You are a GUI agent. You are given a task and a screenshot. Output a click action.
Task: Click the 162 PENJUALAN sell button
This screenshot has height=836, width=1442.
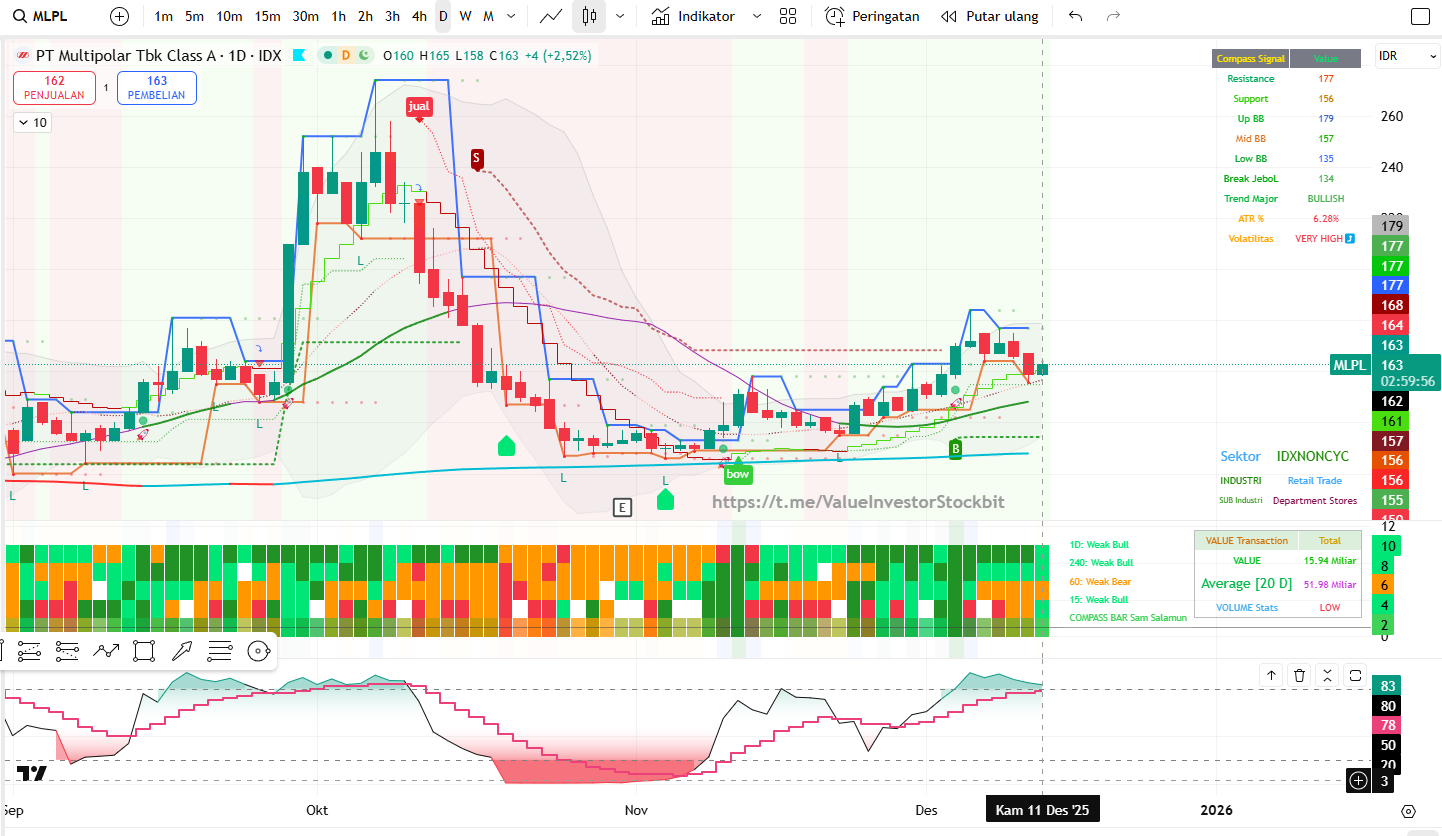tap(55, 88)
